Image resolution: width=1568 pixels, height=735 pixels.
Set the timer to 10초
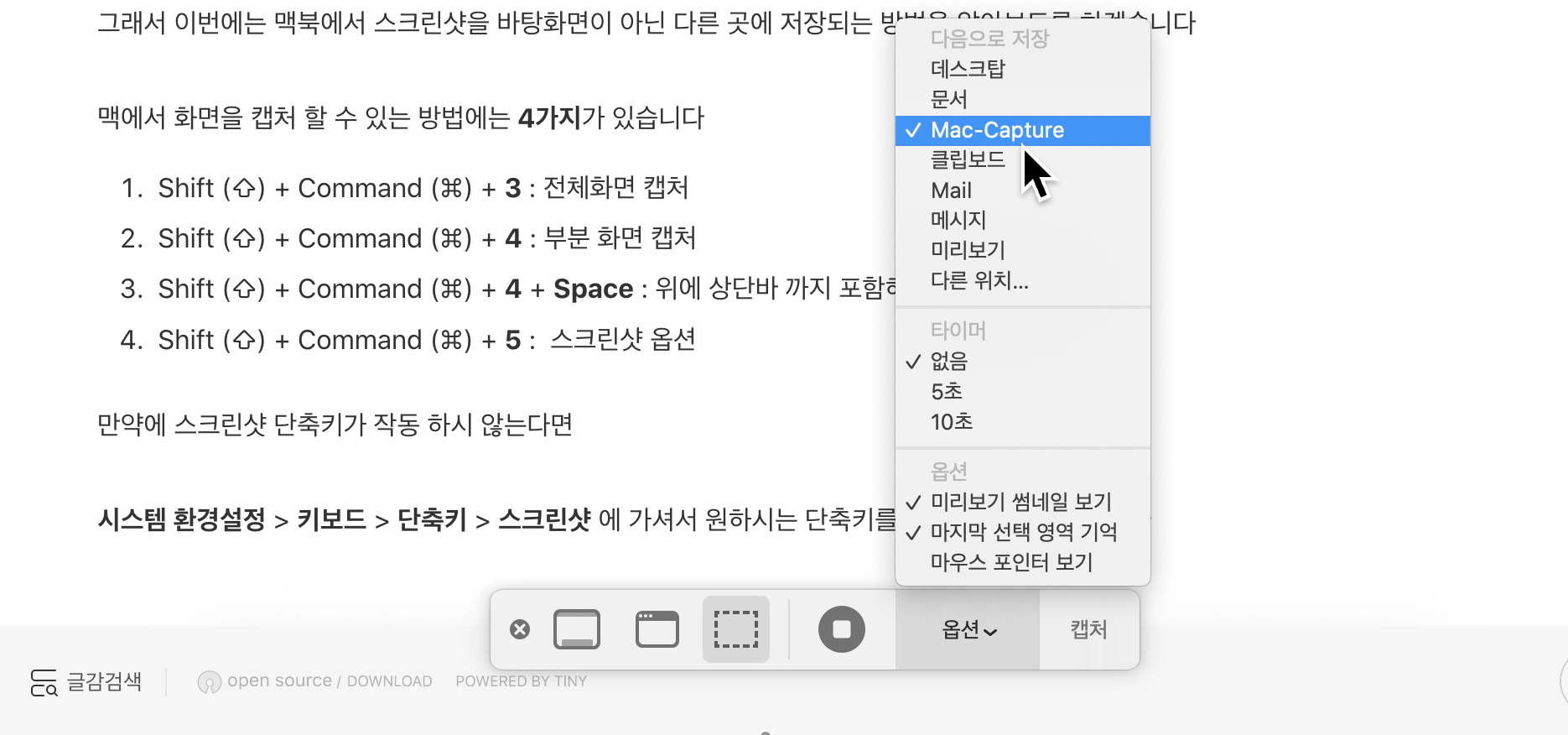[1023, 422]
